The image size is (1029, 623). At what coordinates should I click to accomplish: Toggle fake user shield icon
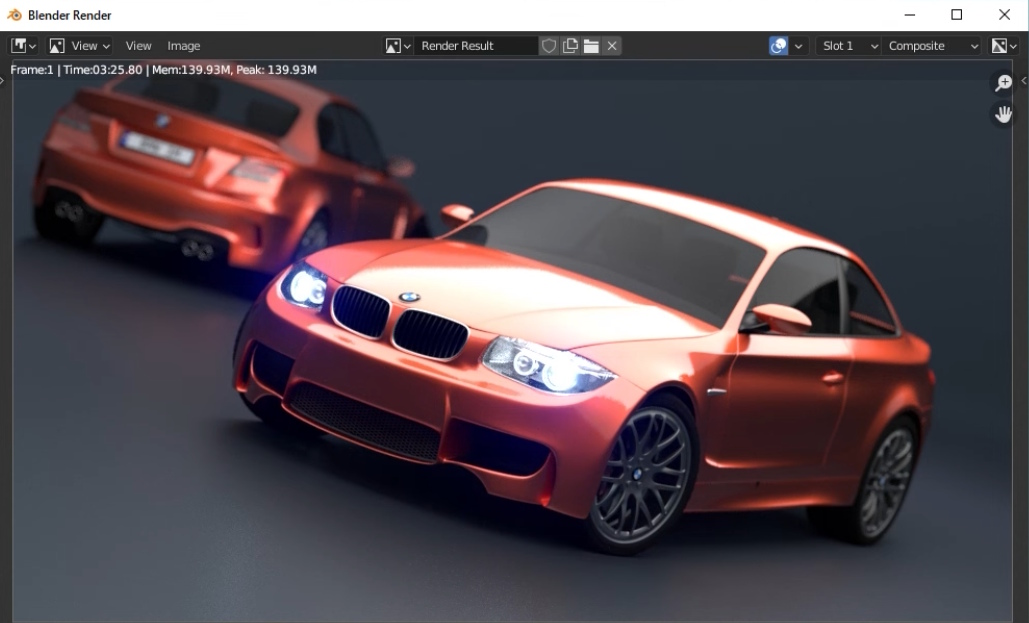[x=549, y=46]
